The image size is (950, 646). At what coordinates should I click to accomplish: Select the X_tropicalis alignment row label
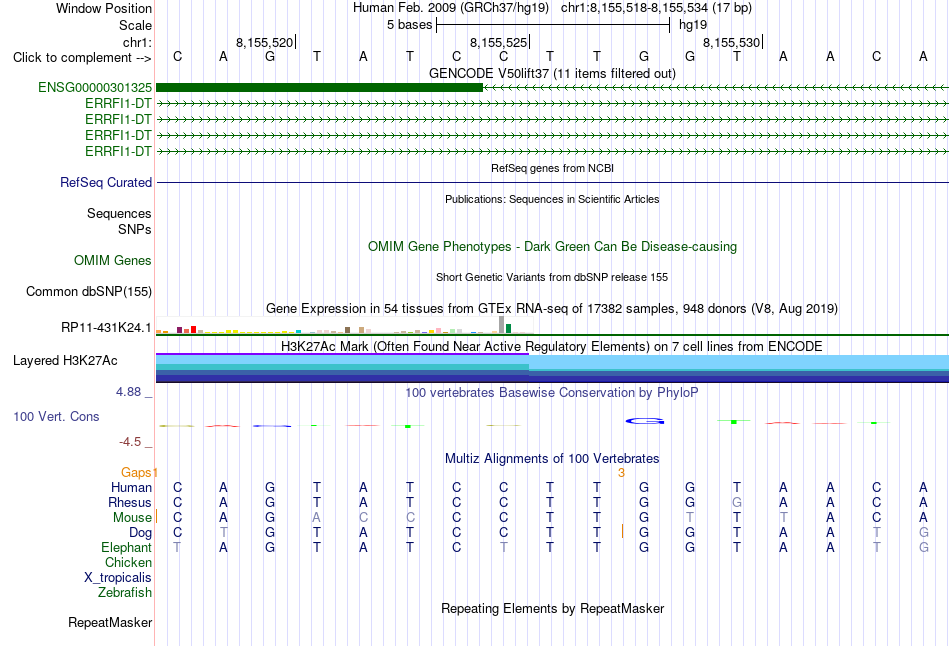[x=118, y=578]
